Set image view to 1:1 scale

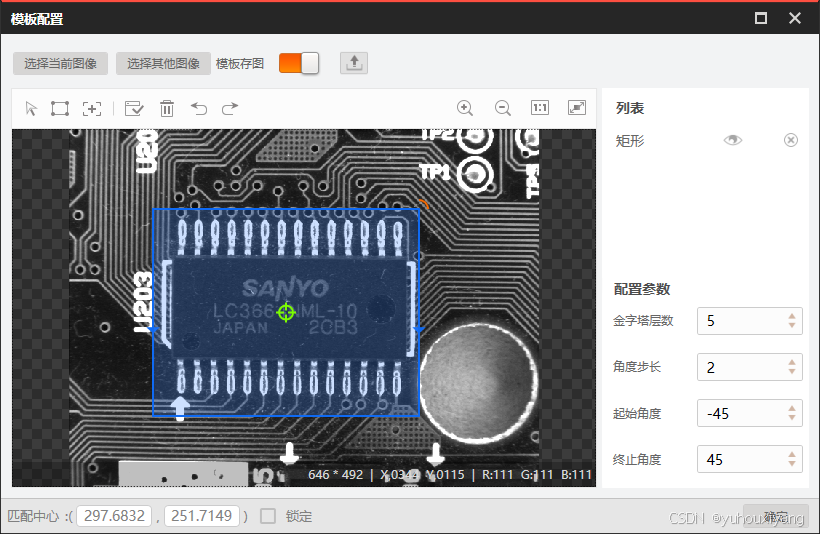pos(540,108)
